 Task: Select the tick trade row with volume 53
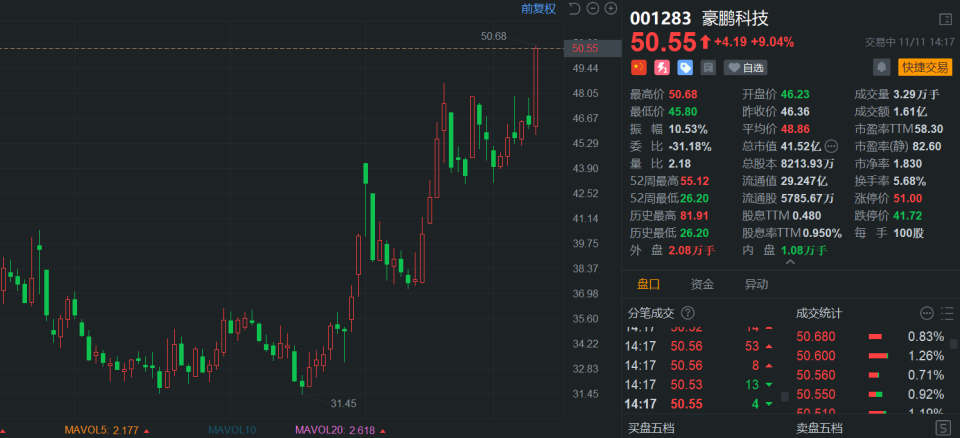[x=700, y=346]
